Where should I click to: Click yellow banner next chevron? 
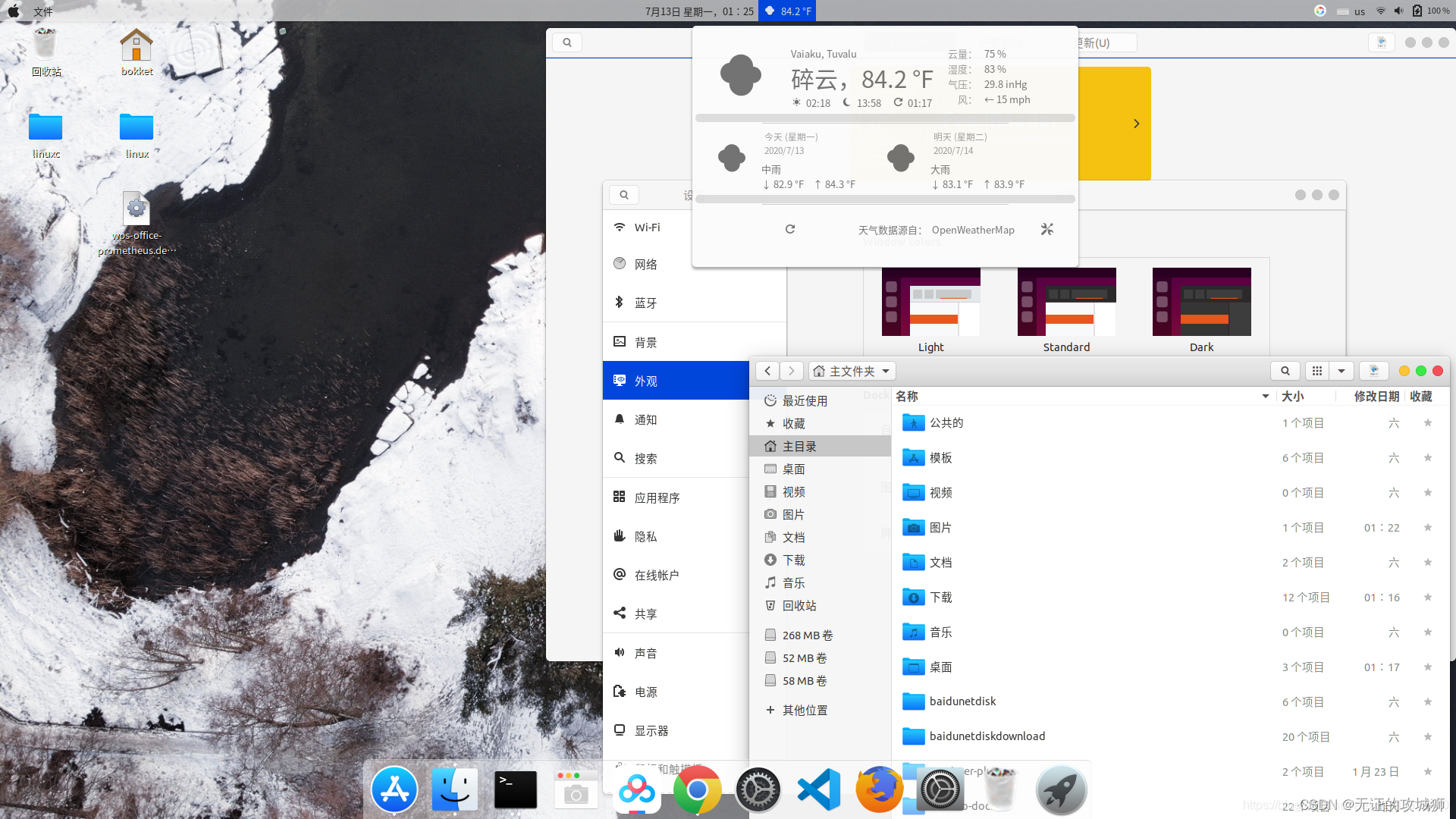pyautogui.click(x=1136, y=124)
